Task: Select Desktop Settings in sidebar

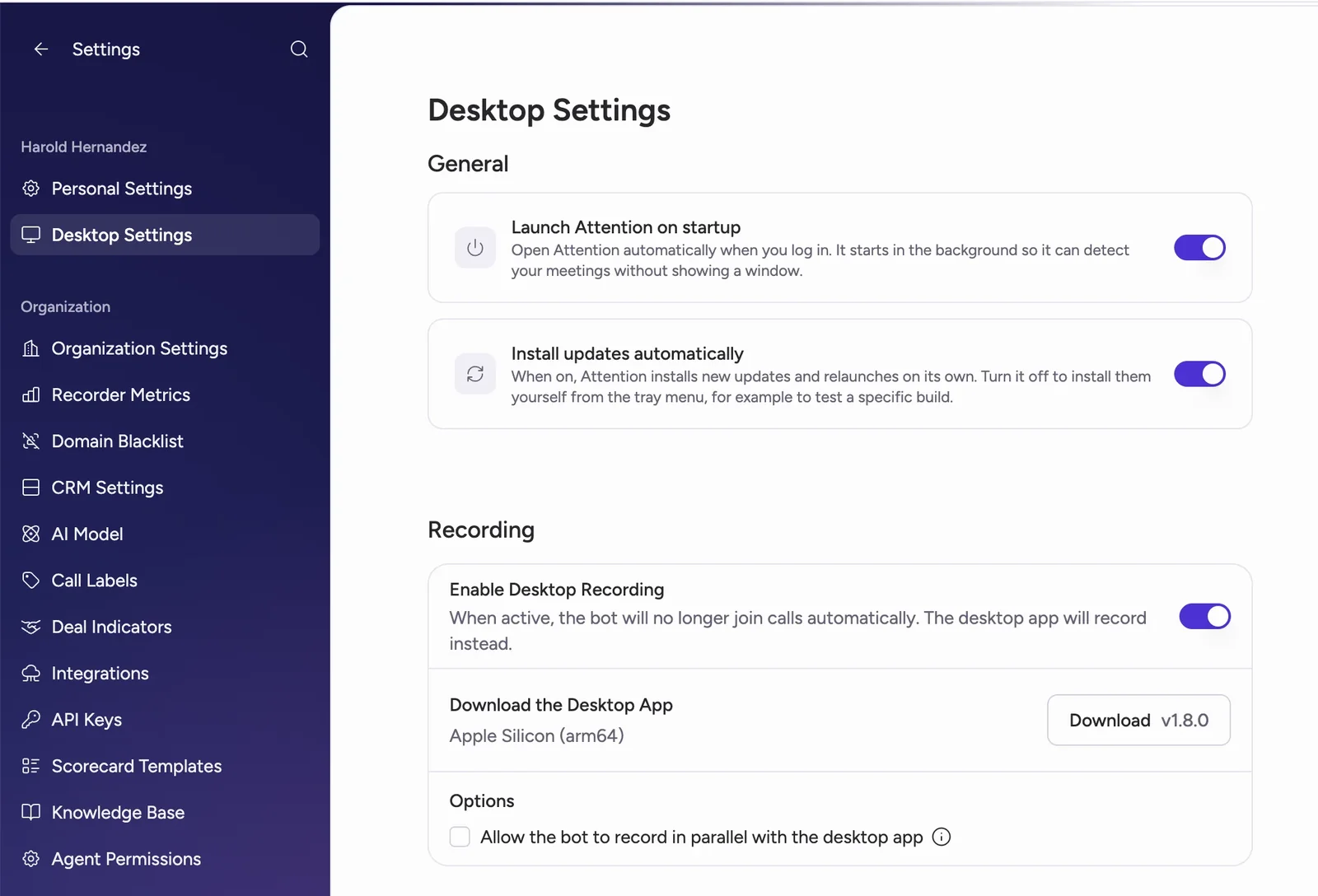Action: [x=165, y=235]
